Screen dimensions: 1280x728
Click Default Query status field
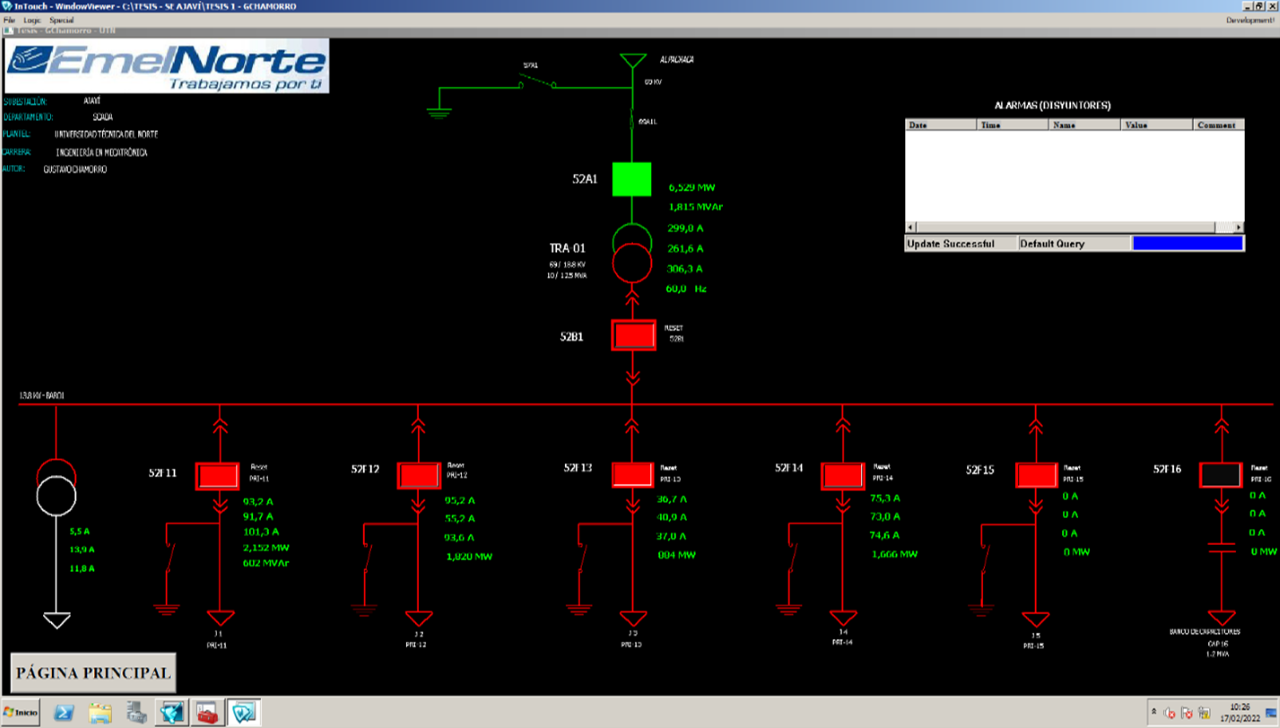coord(1073,243)
